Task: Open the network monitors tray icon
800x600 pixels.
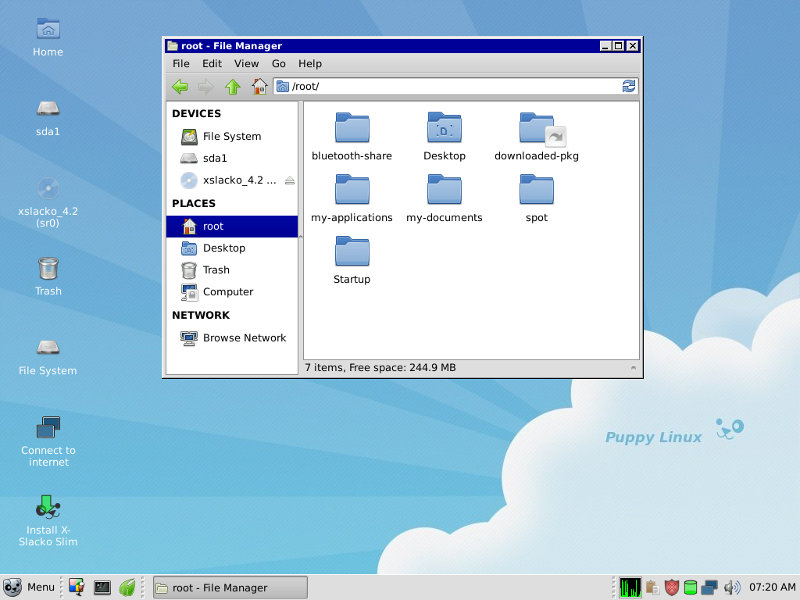Action: [x=709, y=588]
